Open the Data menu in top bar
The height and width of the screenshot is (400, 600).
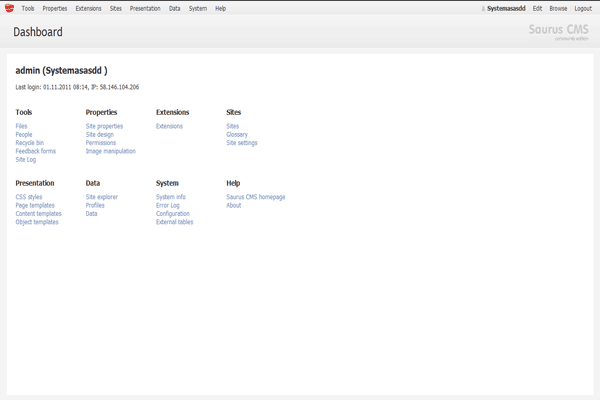[174, 8]
